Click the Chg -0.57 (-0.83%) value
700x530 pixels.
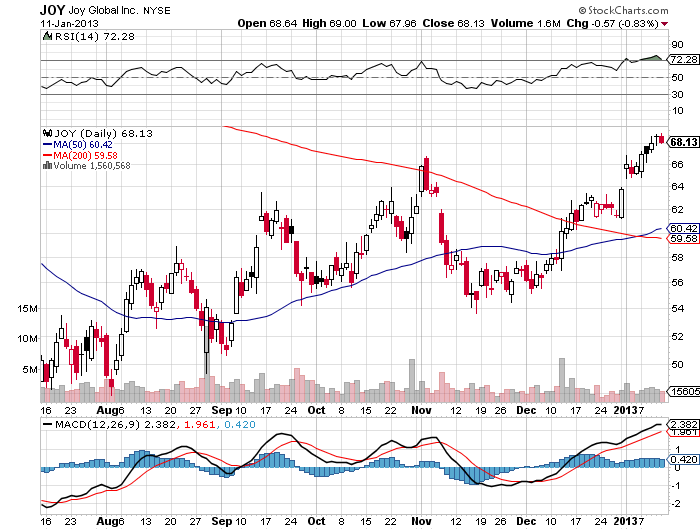(612, 23)
